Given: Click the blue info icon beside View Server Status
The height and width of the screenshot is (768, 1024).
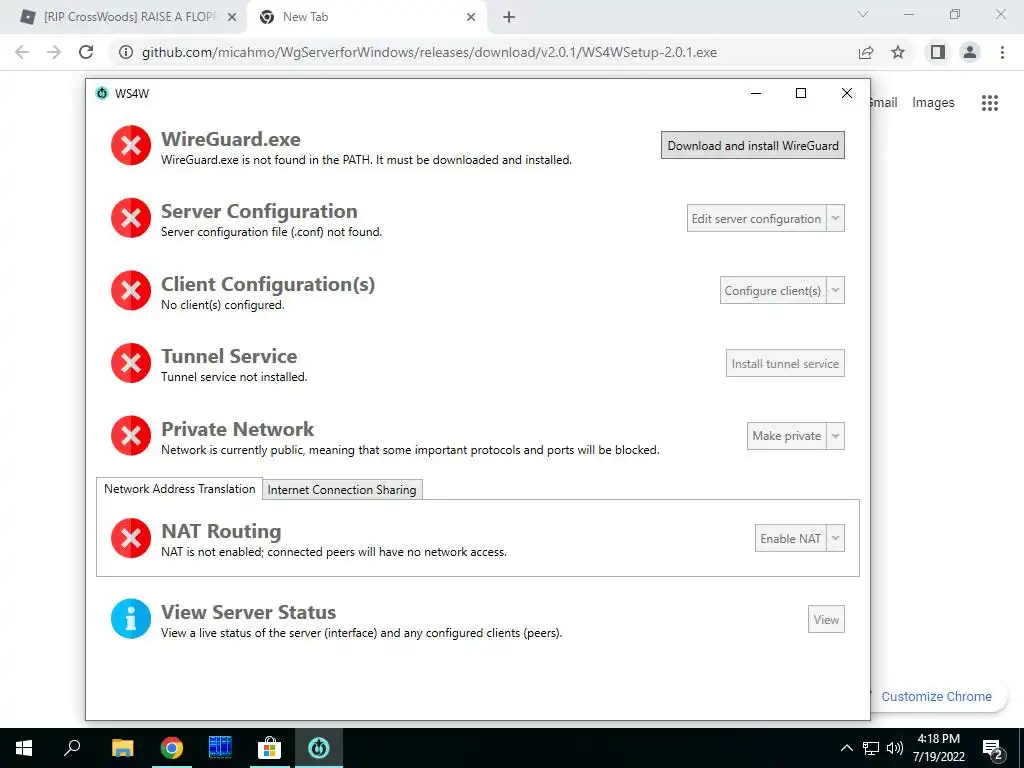Looking at the screenshot, I should coord(131,618).
